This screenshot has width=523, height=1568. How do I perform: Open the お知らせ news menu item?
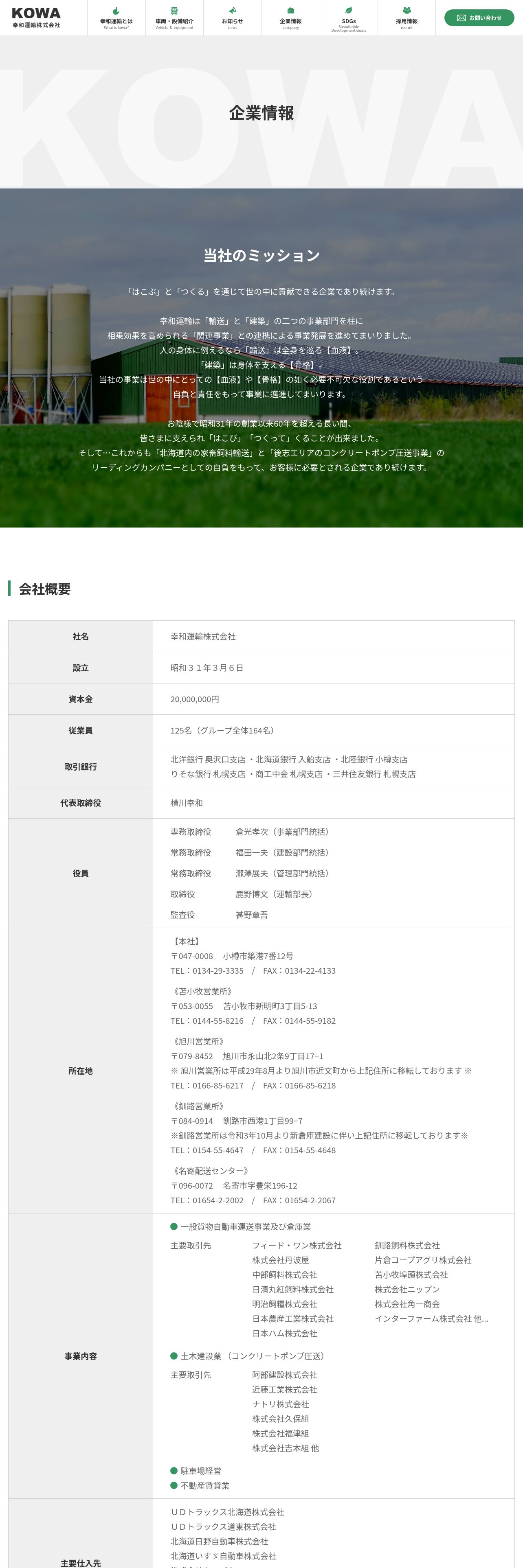pos(233,18)
